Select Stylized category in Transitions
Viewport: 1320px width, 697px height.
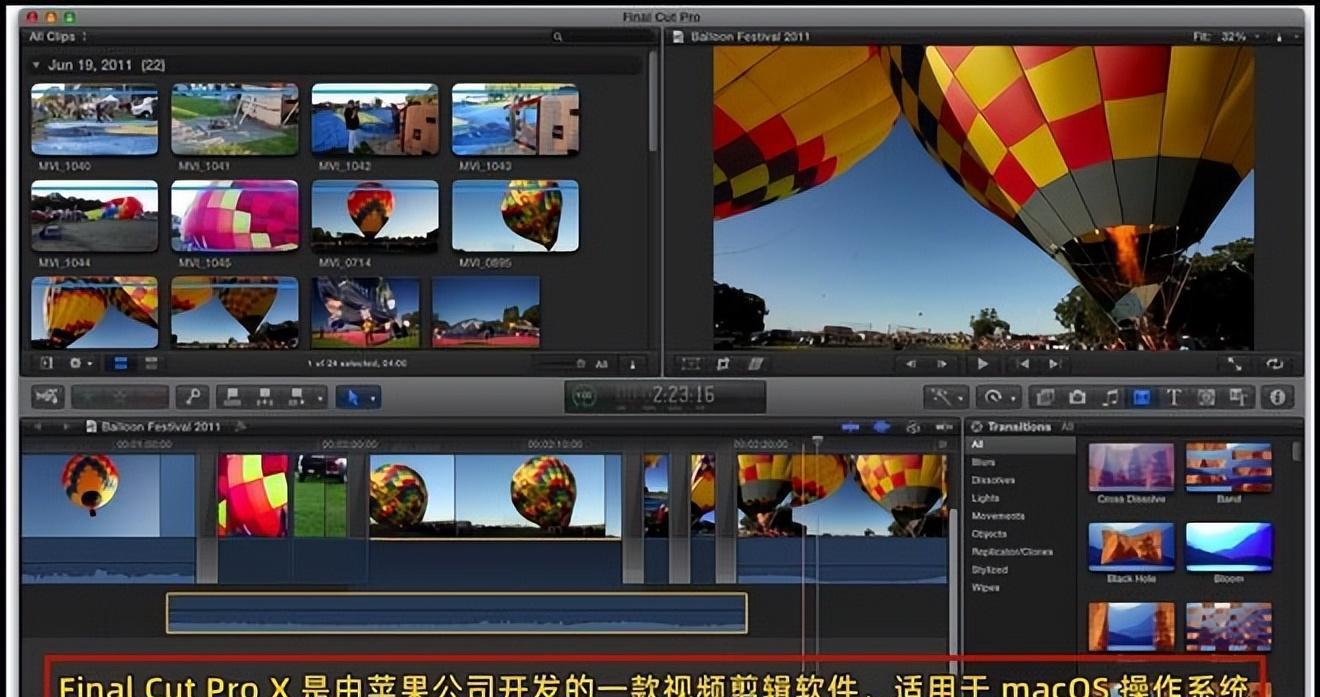[x=989, y=570]
